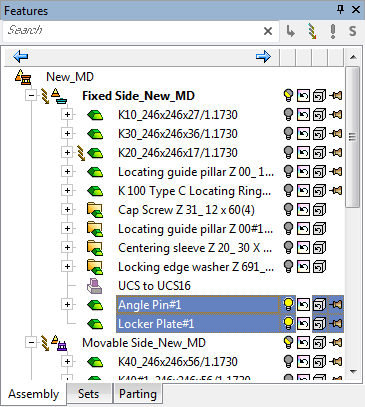Screen dimensions: 365x407
Task: Click the New_MD assembly root icon
Action: (23, 77)
